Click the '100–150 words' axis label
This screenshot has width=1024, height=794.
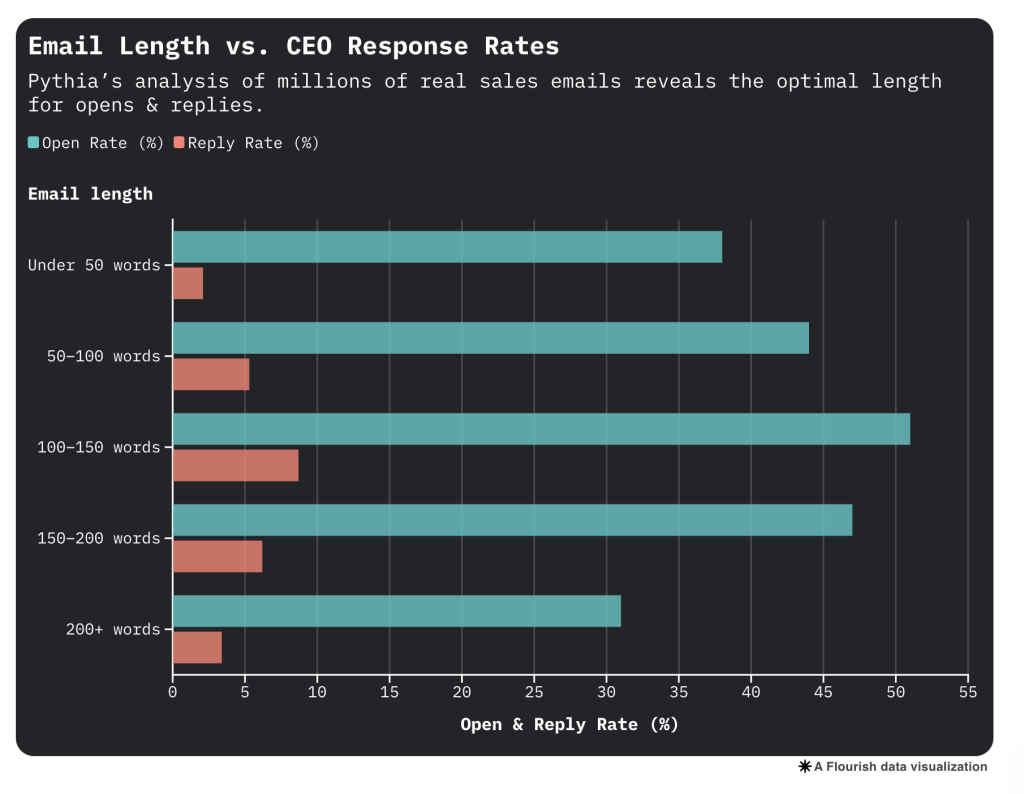(99, 447)
